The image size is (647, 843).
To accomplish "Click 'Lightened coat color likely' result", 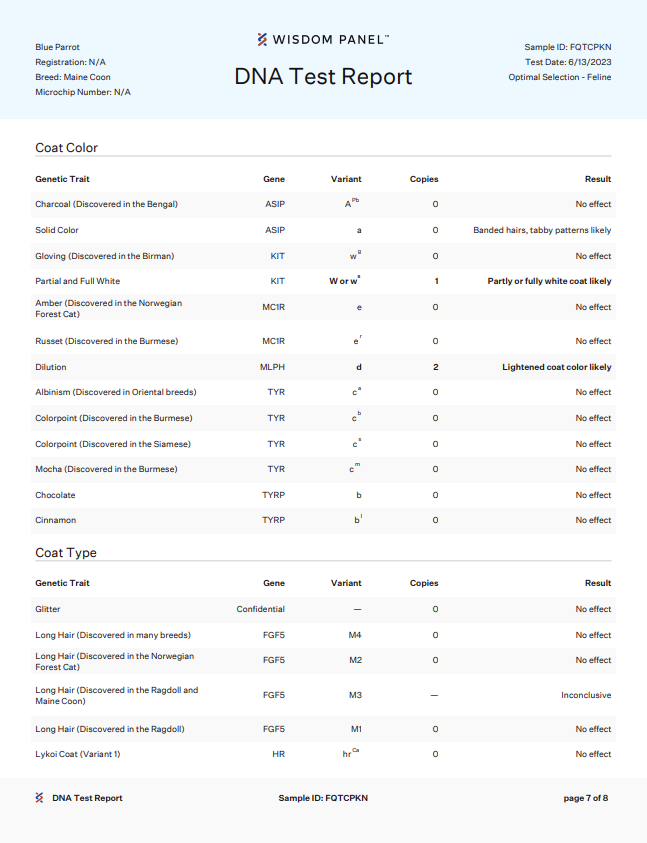I will click(x=557, y=367).
